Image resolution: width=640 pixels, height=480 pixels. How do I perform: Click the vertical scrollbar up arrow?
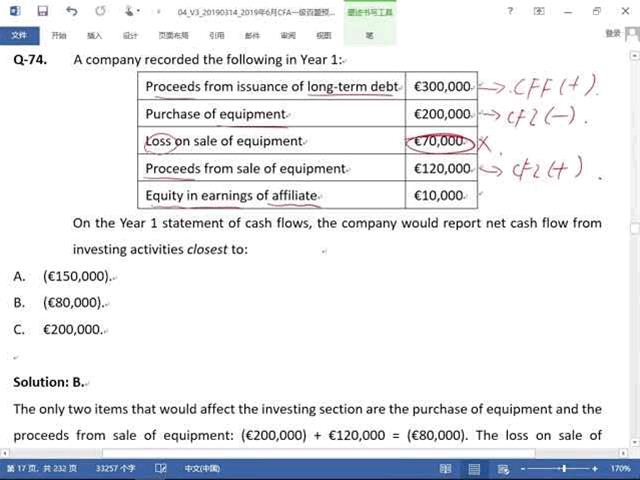(x=635, y=55)
